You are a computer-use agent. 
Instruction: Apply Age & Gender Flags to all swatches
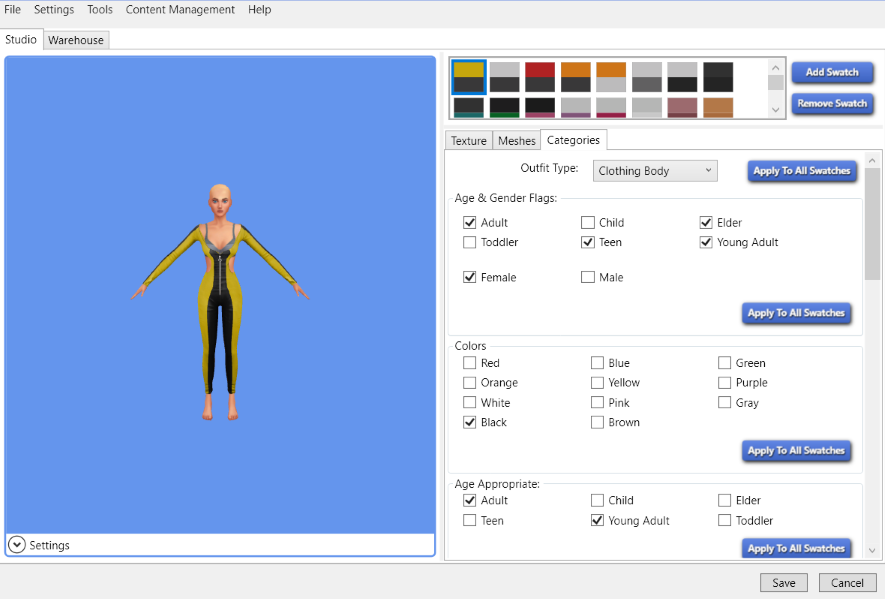pos(796,313)
